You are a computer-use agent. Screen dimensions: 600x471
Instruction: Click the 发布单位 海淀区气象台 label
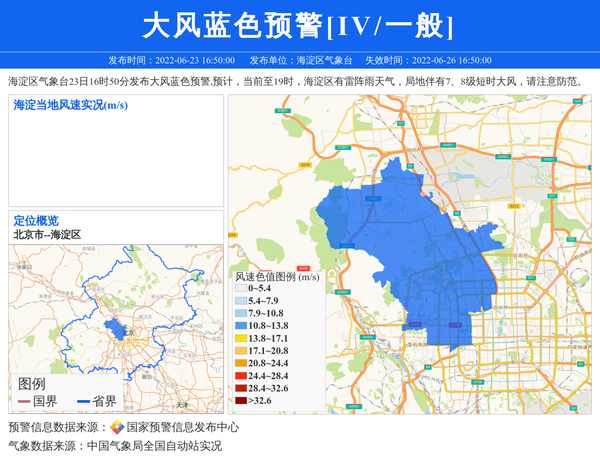(x=300, y=60)
